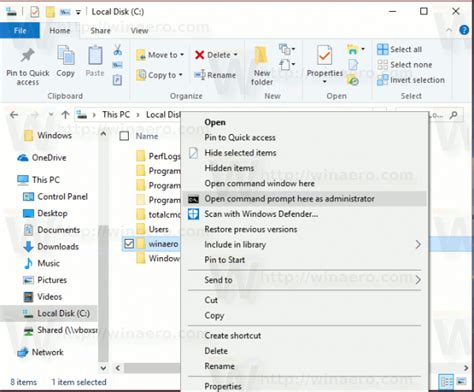
Task: Click the red X Delete icon
Action: pyautogui.click(x=199, y=55)
